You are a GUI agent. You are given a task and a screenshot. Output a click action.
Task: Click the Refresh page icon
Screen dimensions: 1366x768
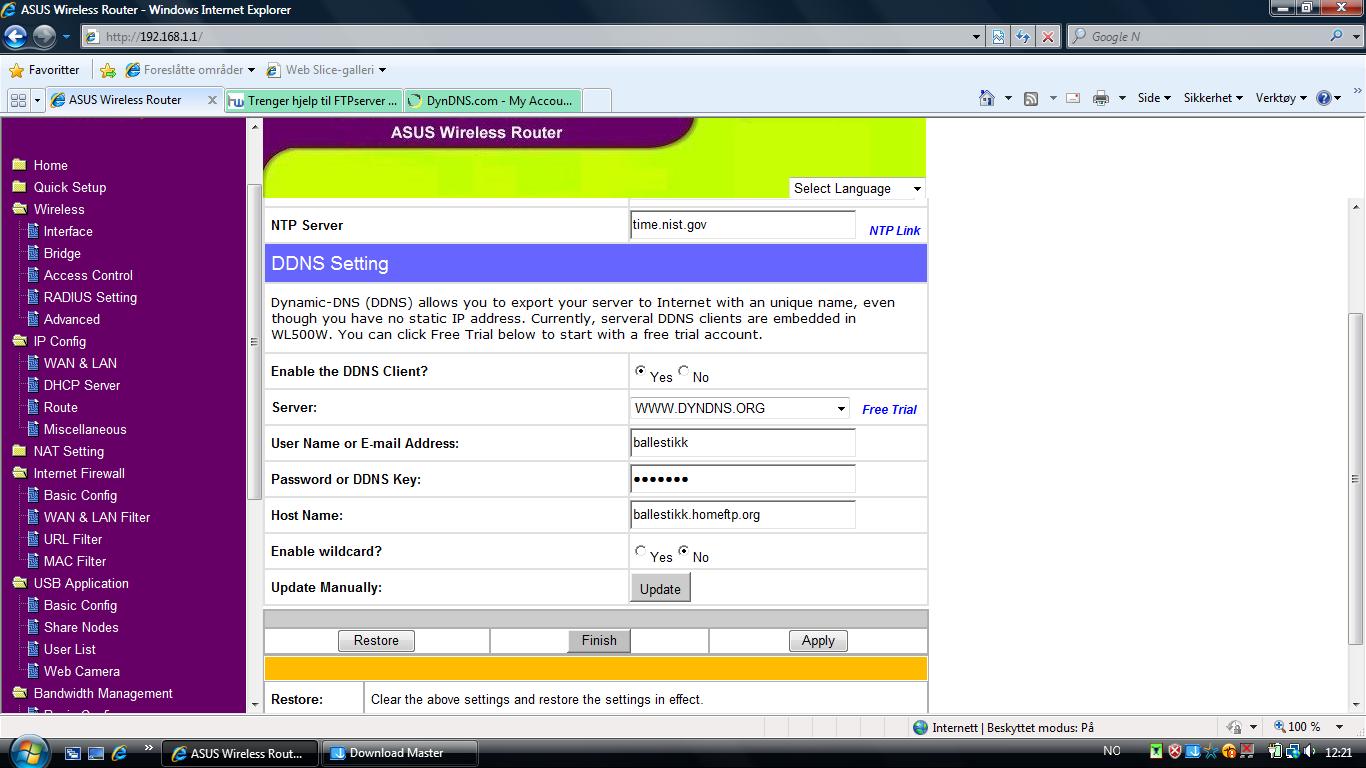[1022, 37]
